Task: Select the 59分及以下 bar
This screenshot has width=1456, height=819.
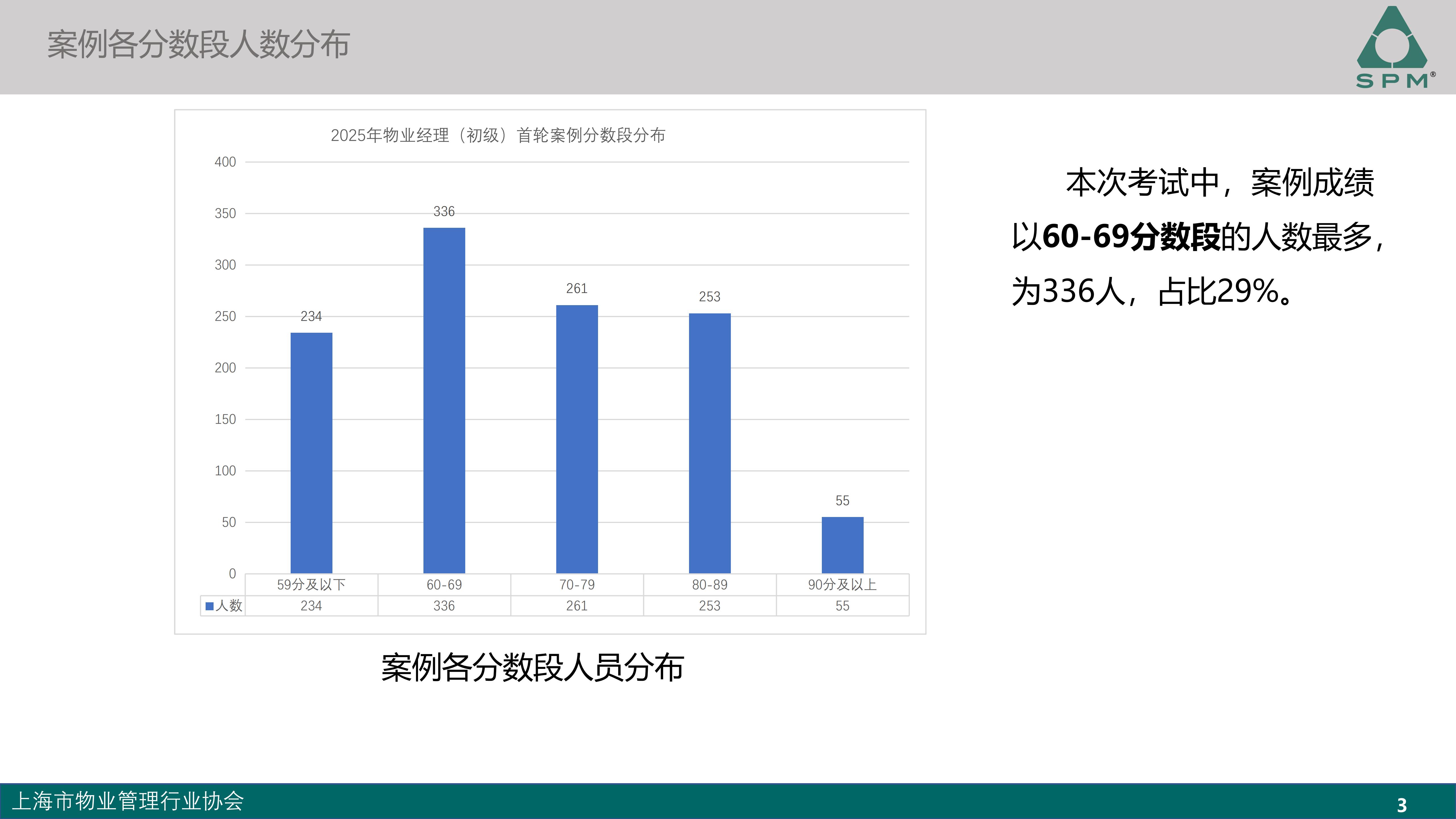Action: pos(311,453)
